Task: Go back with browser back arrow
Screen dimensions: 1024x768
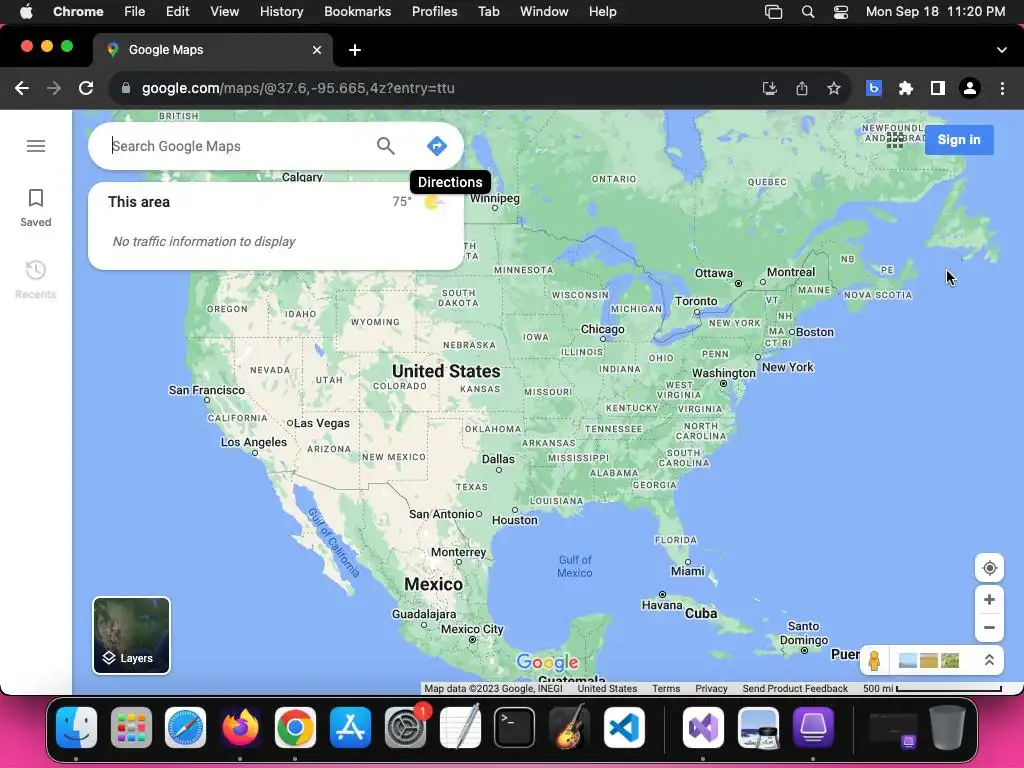Action: point(22,88)
